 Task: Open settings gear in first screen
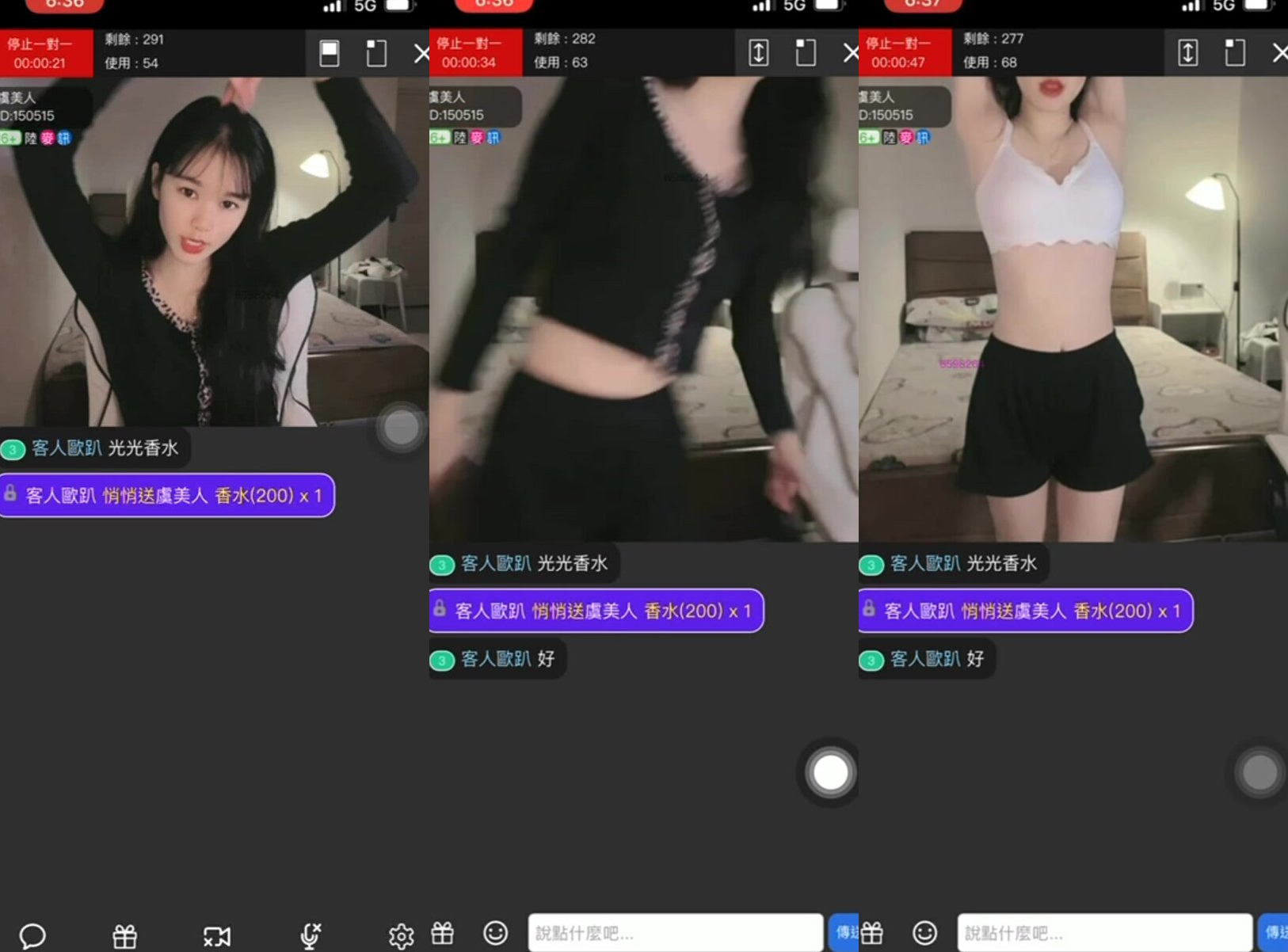pyautogui.click(x=401, y=936)
